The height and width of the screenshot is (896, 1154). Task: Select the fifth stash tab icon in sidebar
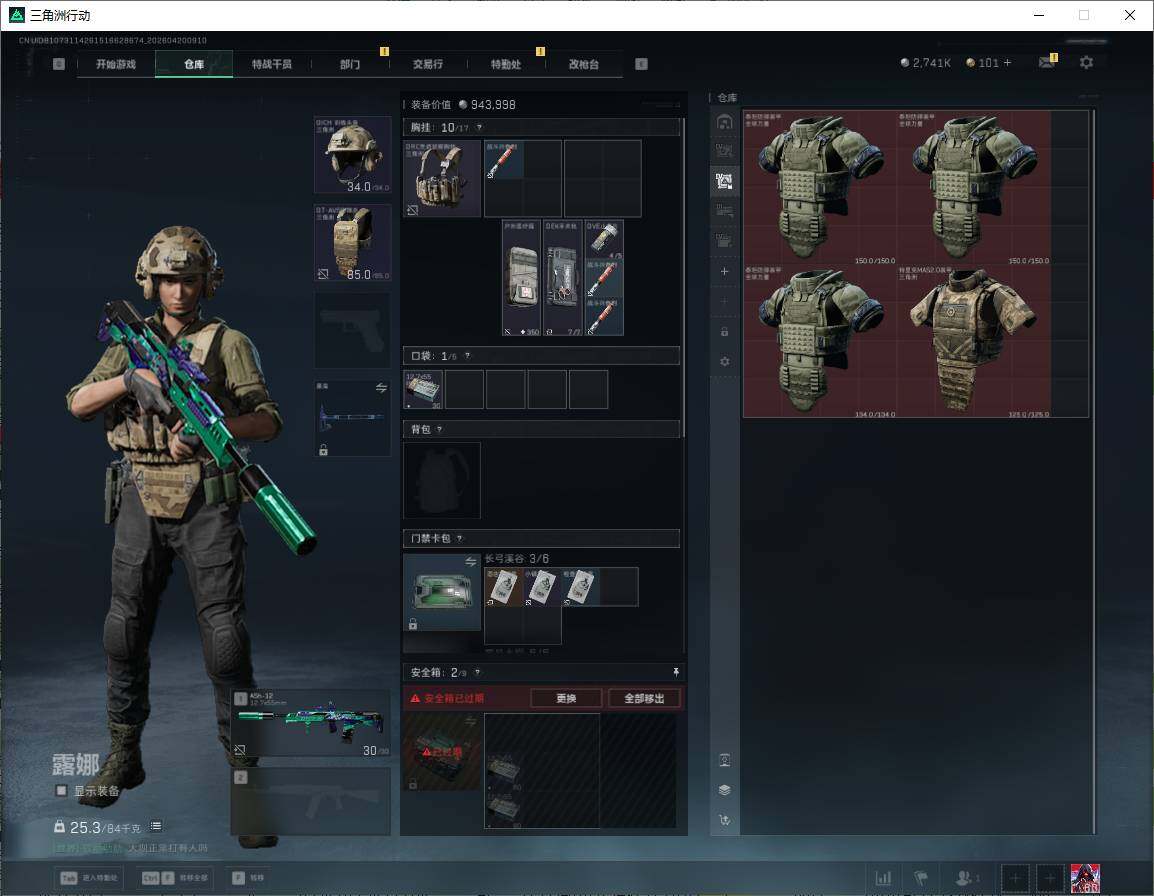tap(724, 241)
